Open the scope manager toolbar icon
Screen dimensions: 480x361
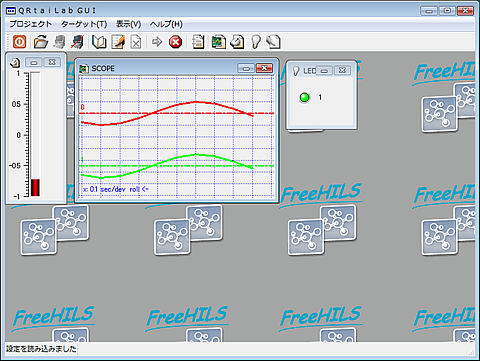point(218,42)
